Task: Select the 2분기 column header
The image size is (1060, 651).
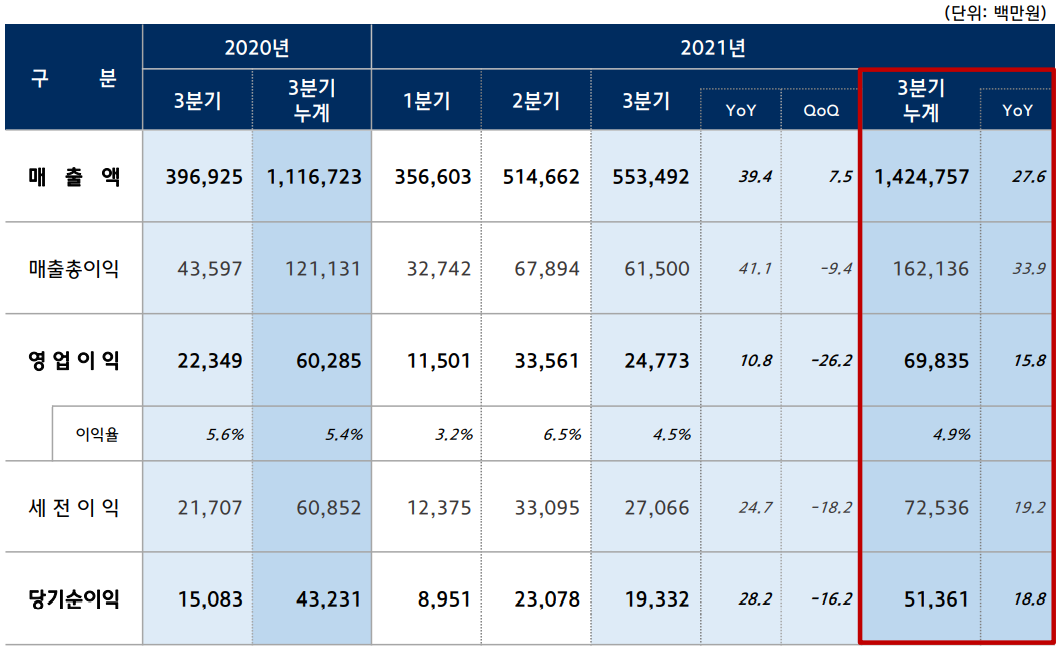Action: 535,100
